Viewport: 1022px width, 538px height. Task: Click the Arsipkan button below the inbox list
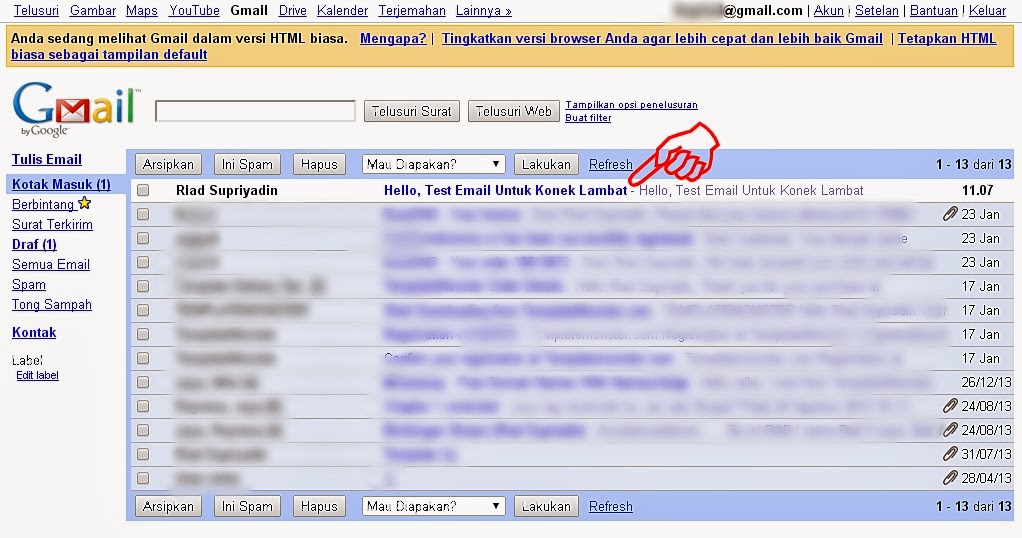pos(168,506)
